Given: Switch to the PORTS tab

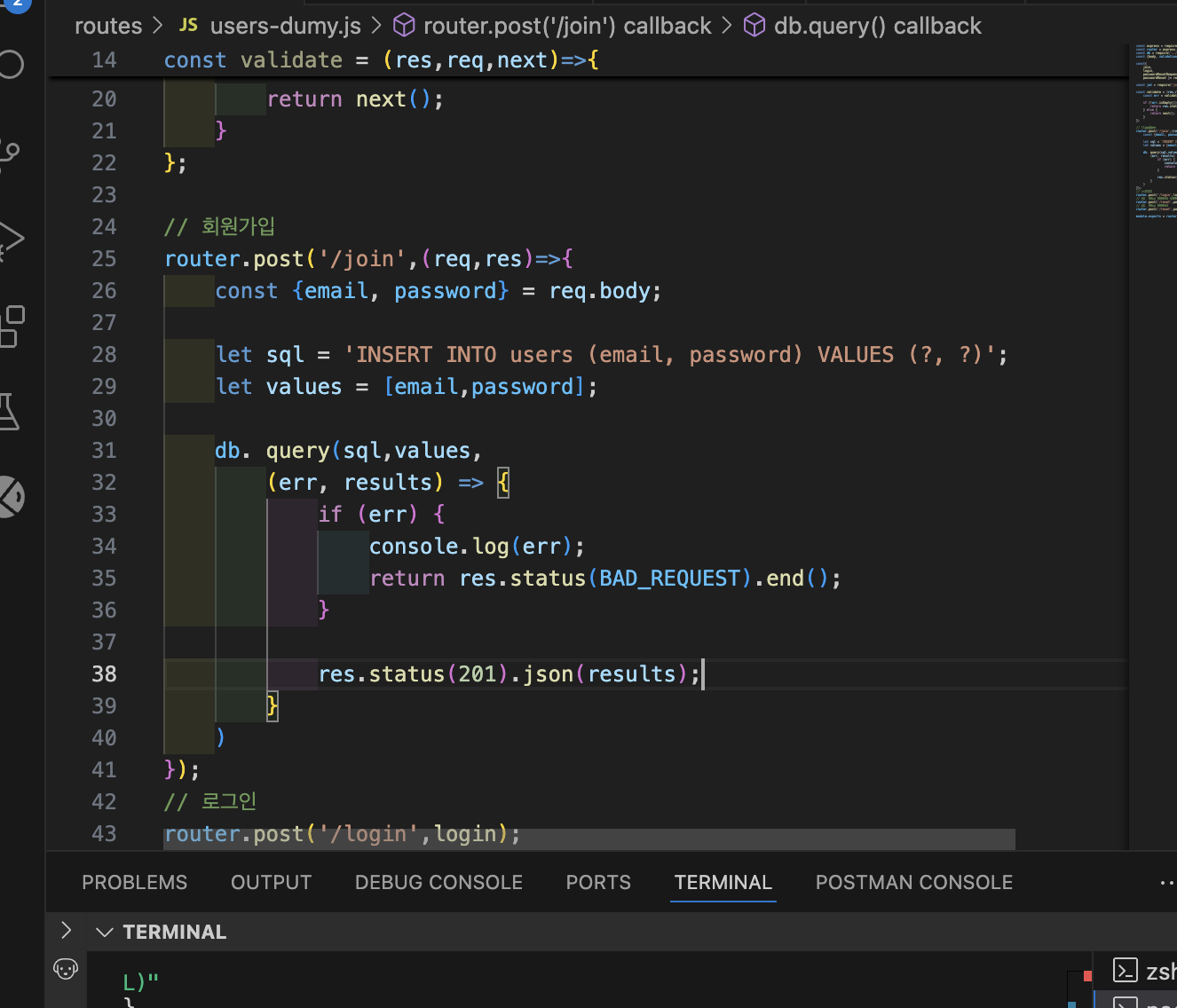Looking at the screenshot, I should (x=598, y=882).
